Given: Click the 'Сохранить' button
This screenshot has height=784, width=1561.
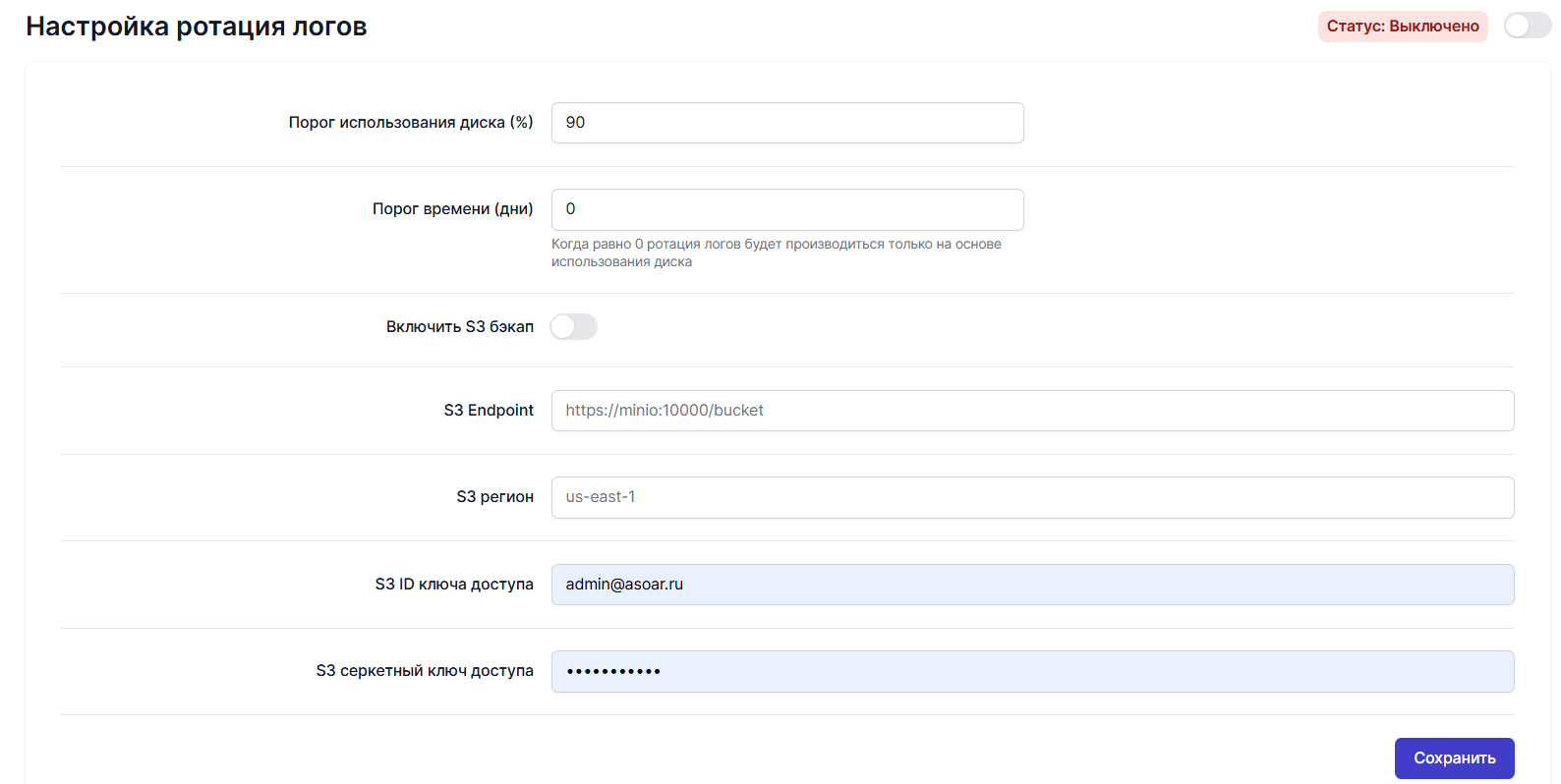Looking at the screenshot, I should [x=1454, y=757].
